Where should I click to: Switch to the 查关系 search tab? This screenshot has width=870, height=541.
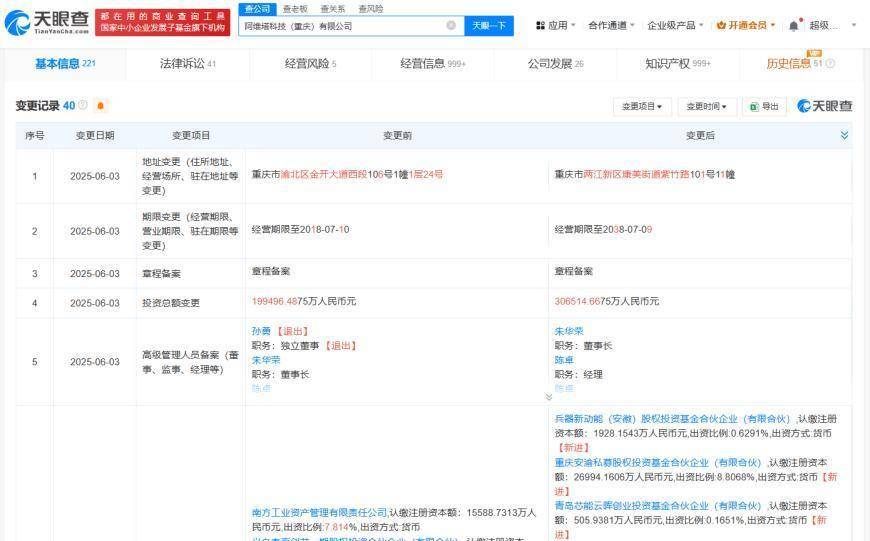click(333, 9)
